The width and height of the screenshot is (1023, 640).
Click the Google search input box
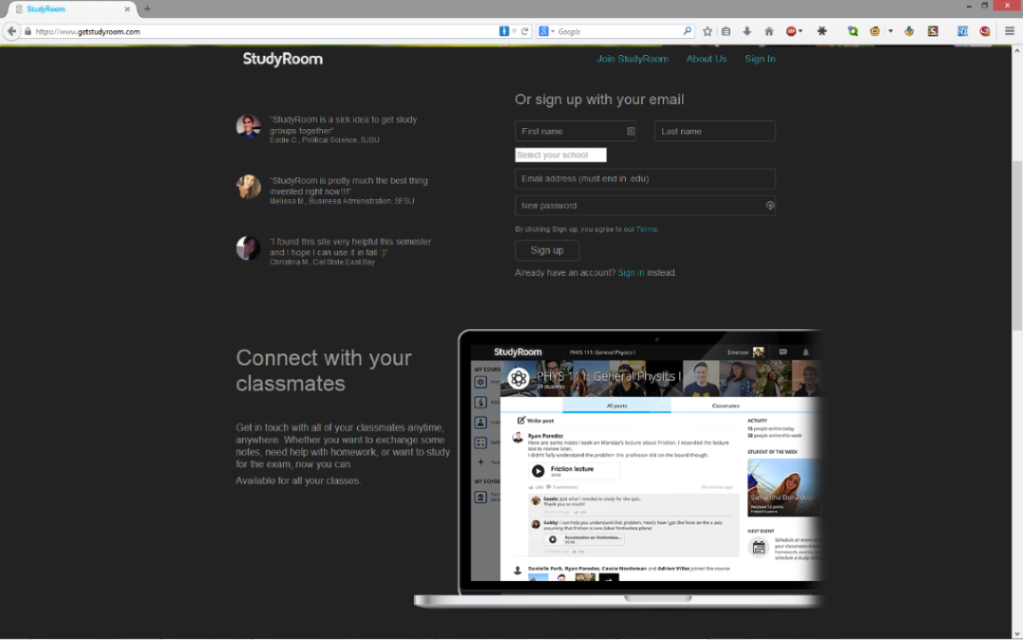click(x=617, y=31)
